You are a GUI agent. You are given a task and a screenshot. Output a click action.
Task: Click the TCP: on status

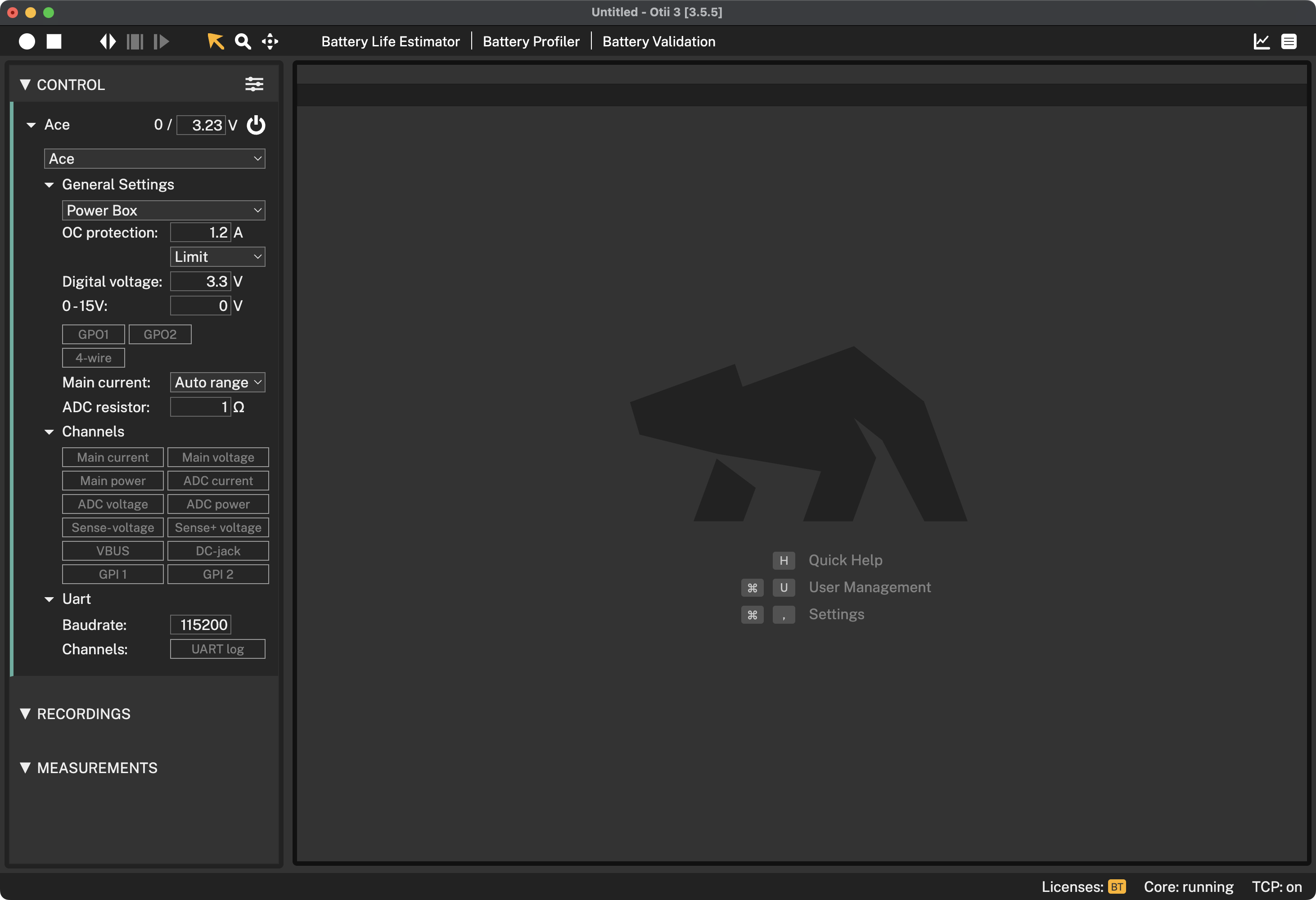pyautogui.click(x=1276, y=886)
